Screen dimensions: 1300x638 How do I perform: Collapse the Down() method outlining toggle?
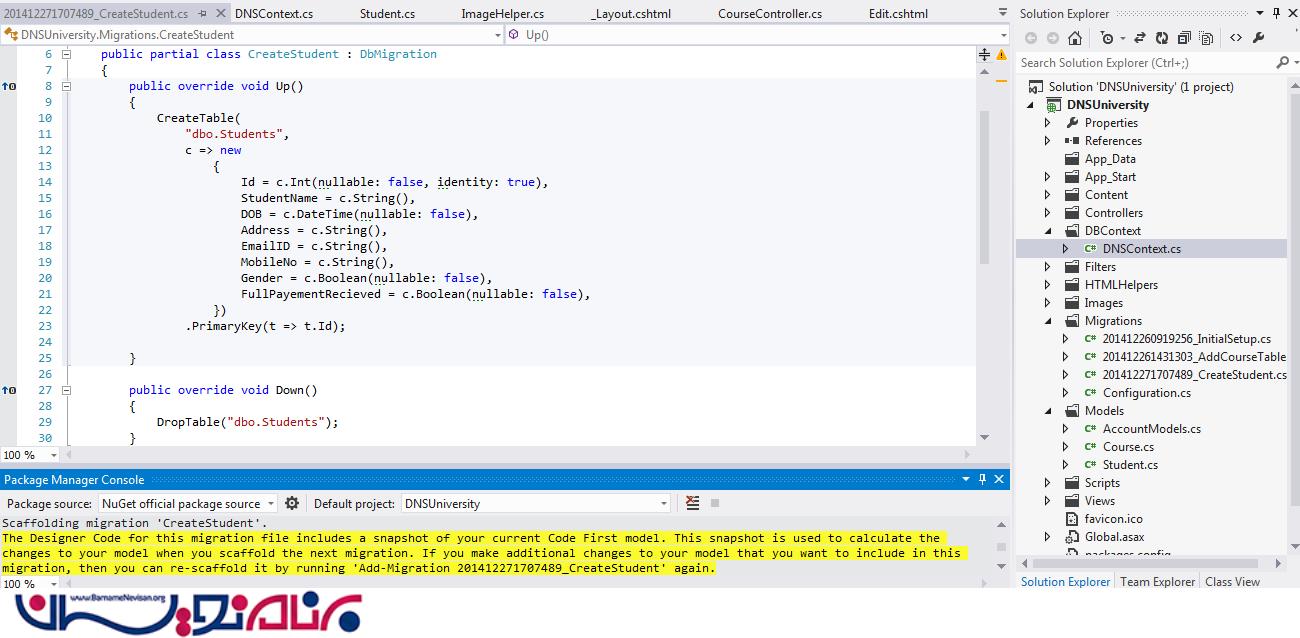(67, 390)
